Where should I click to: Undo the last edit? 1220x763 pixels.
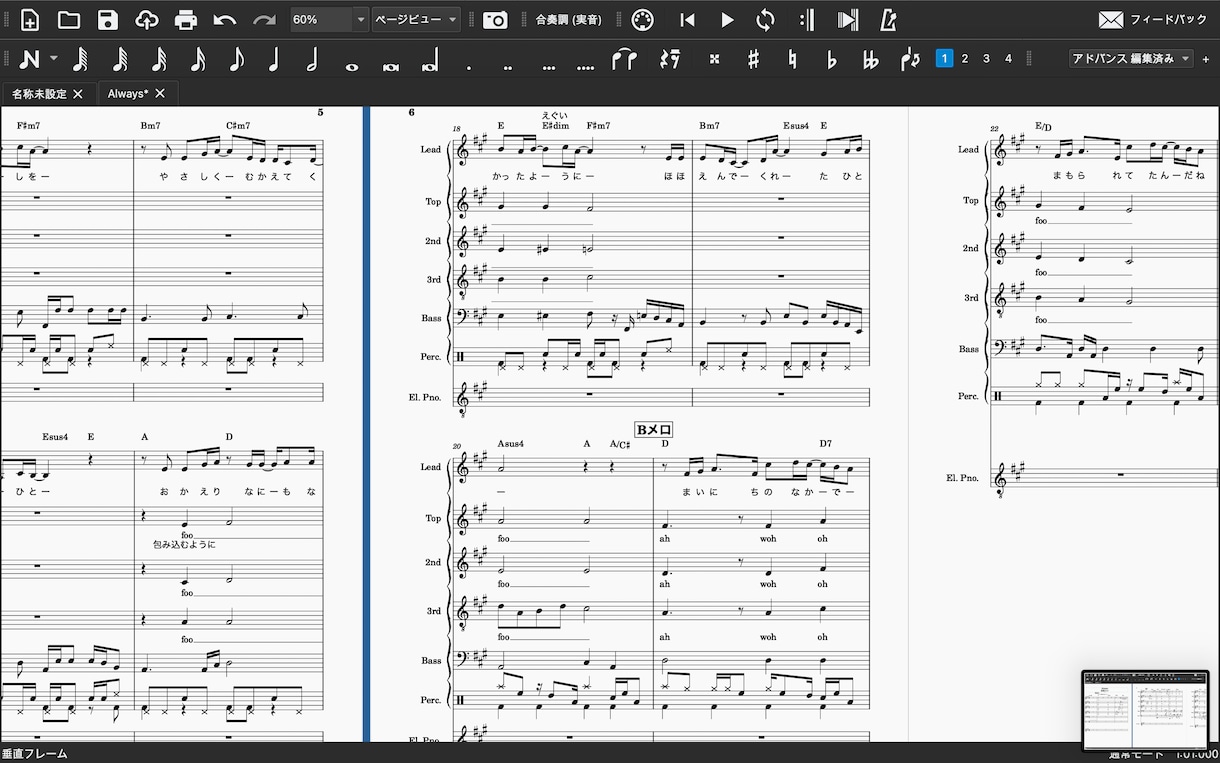pos(225,19)
